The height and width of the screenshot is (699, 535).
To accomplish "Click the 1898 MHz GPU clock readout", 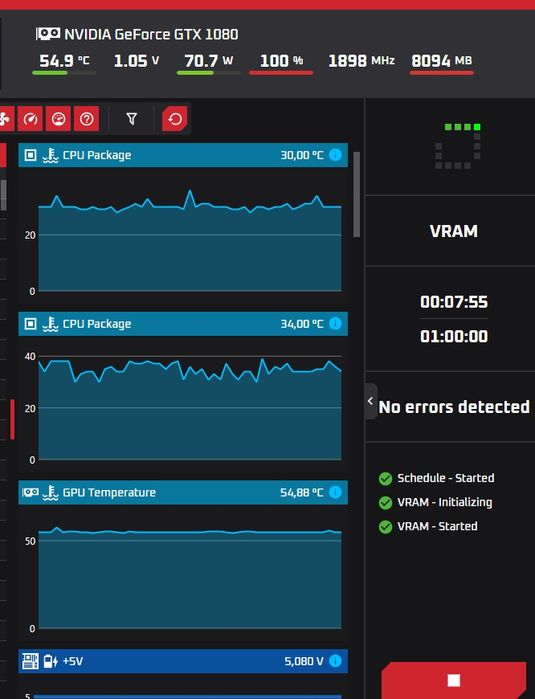I will (x=362, y=61).
